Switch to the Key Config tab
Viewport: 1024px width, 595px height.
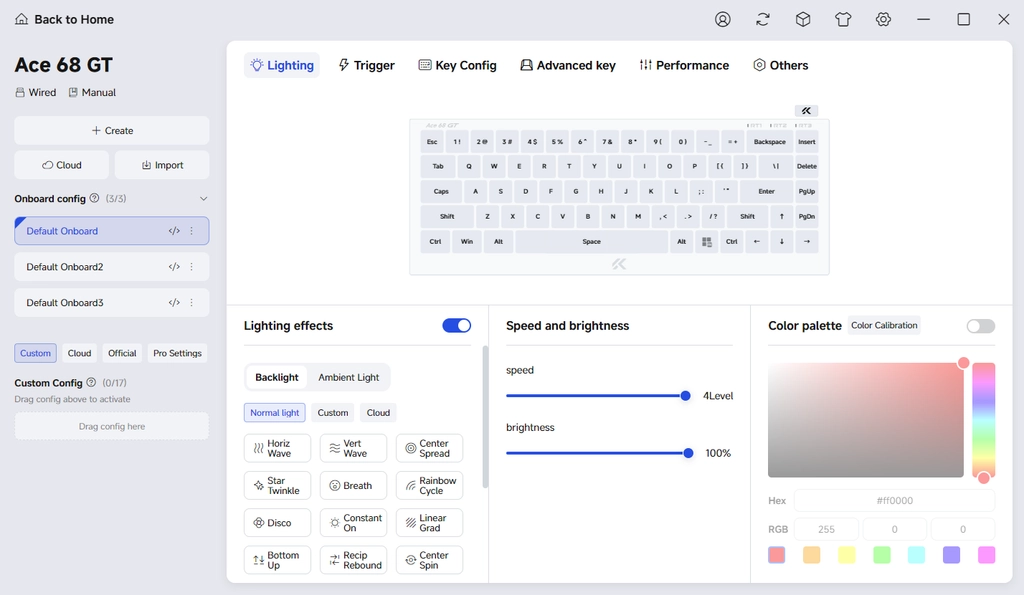[x=457, y=65]
